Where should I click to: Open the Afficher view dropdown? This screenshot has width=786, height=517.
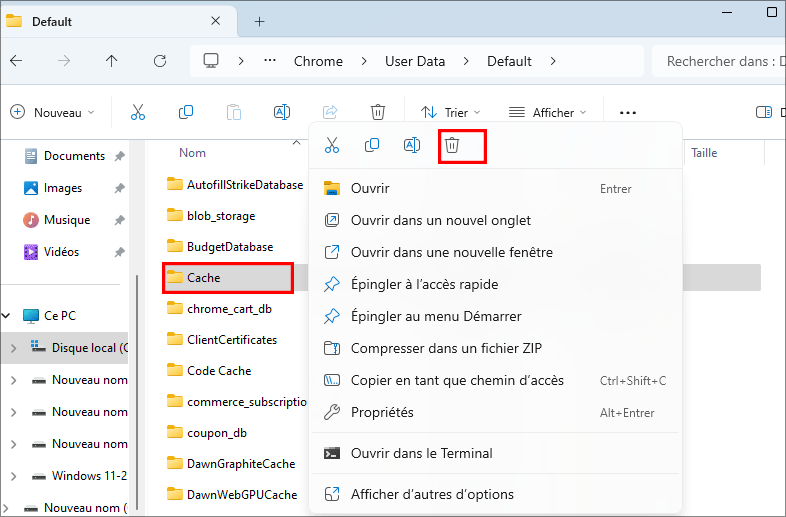[547, 112]
